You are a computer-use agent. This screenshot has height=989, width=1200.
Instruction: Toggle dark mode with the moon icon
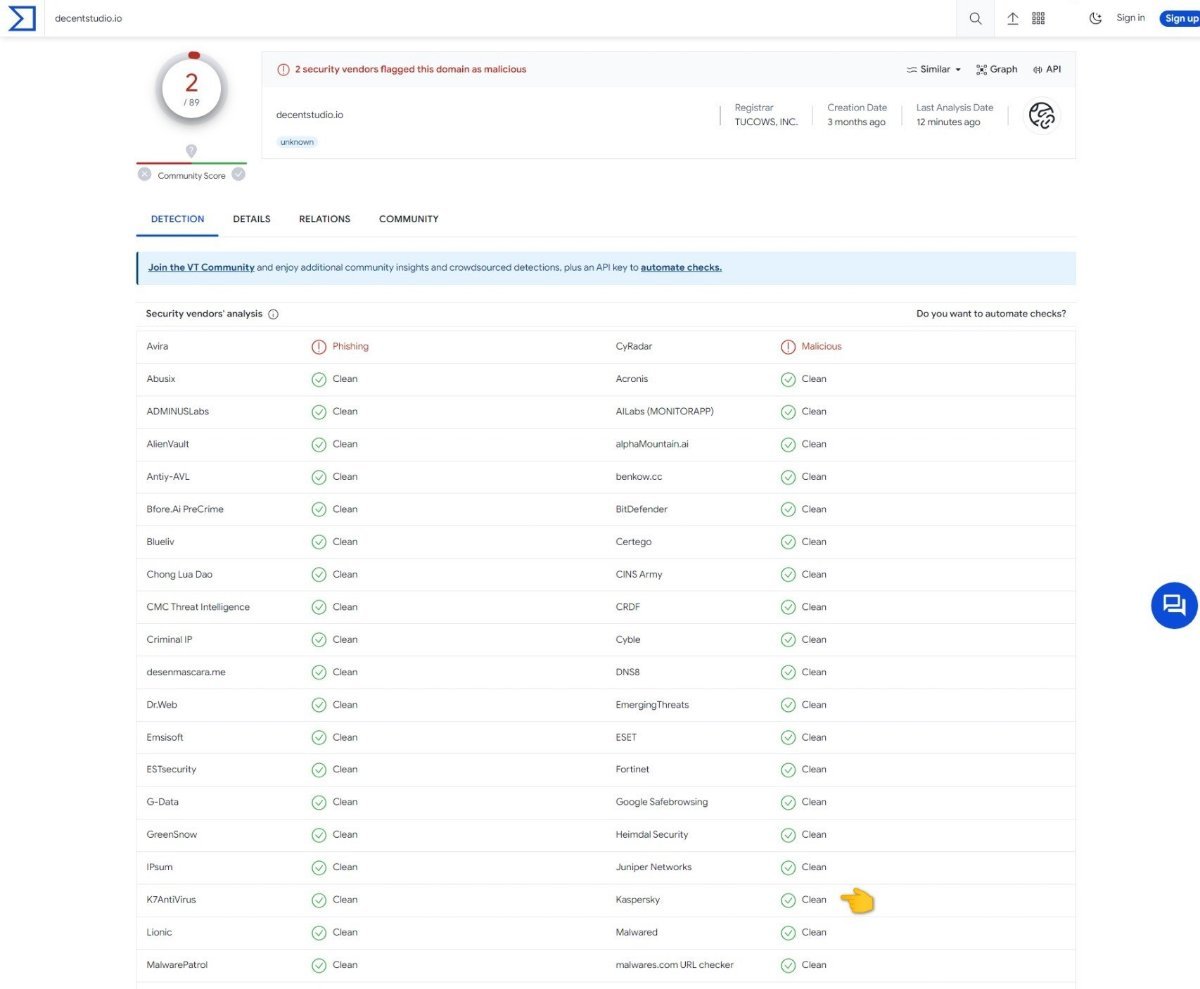(x=1095, y=18)
